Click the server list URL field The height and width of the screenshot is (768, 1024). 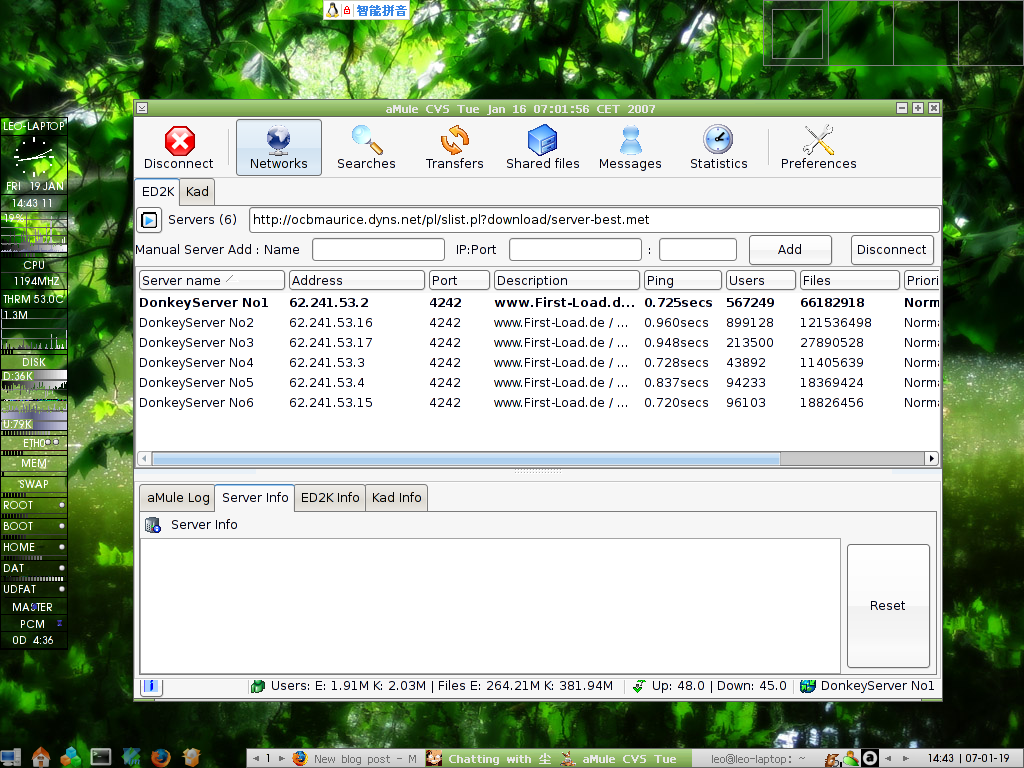click(594, 220)
